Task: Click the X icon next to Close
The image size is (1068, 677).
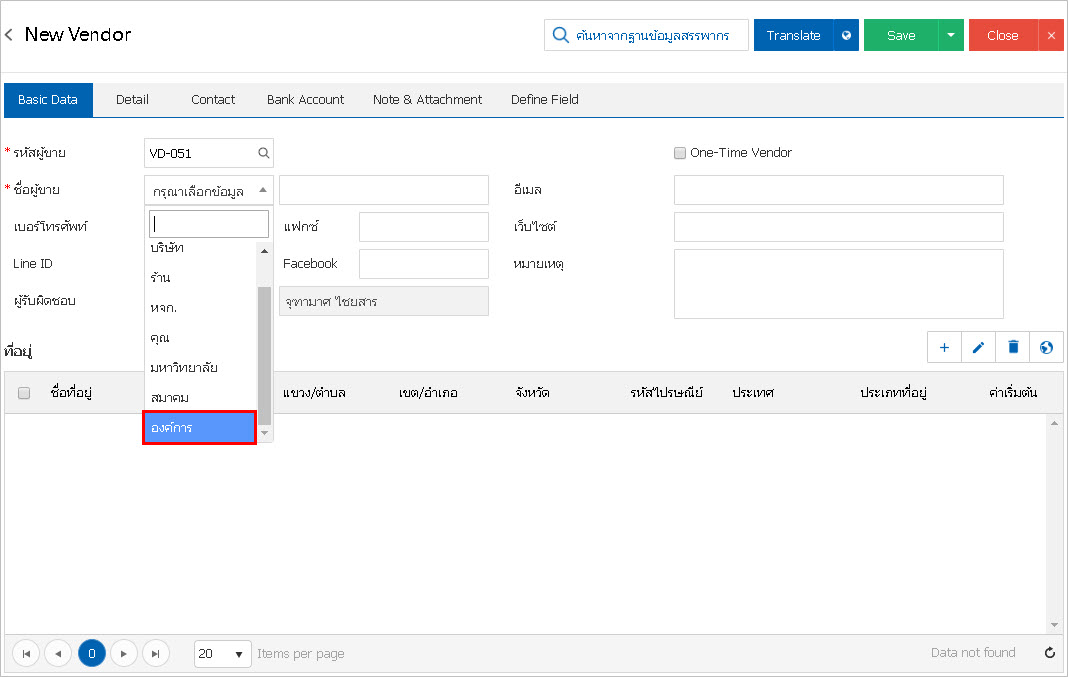Action: 1051,35
